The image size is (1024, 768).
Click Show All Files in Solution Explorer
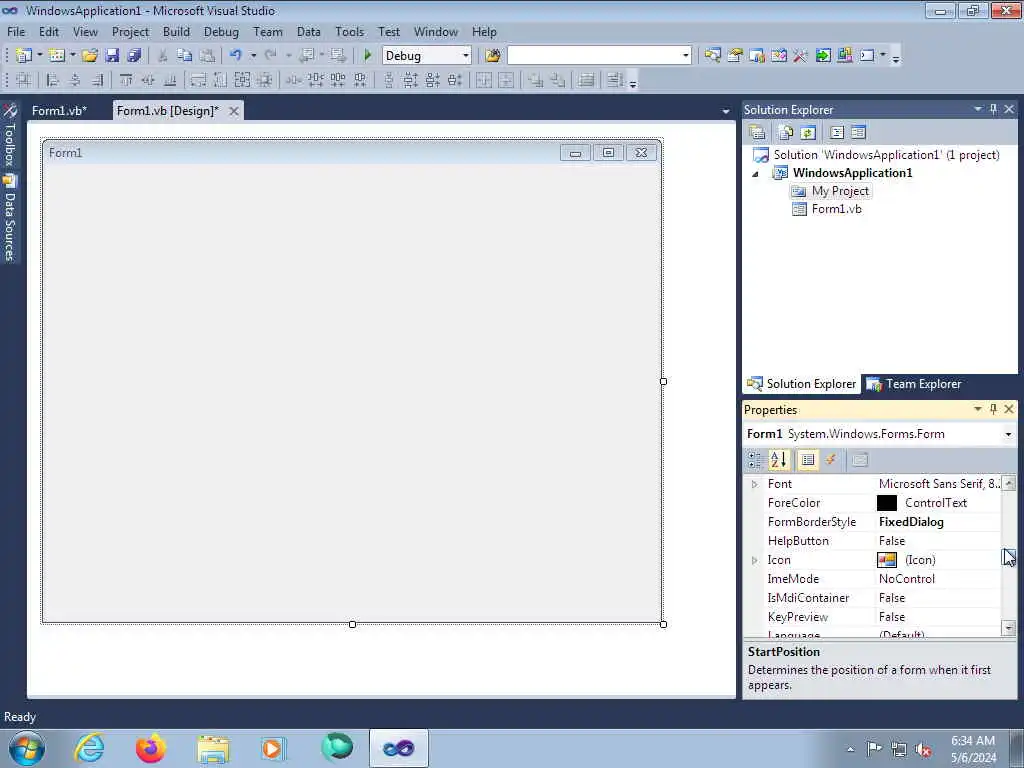click(x=786, y=133)
